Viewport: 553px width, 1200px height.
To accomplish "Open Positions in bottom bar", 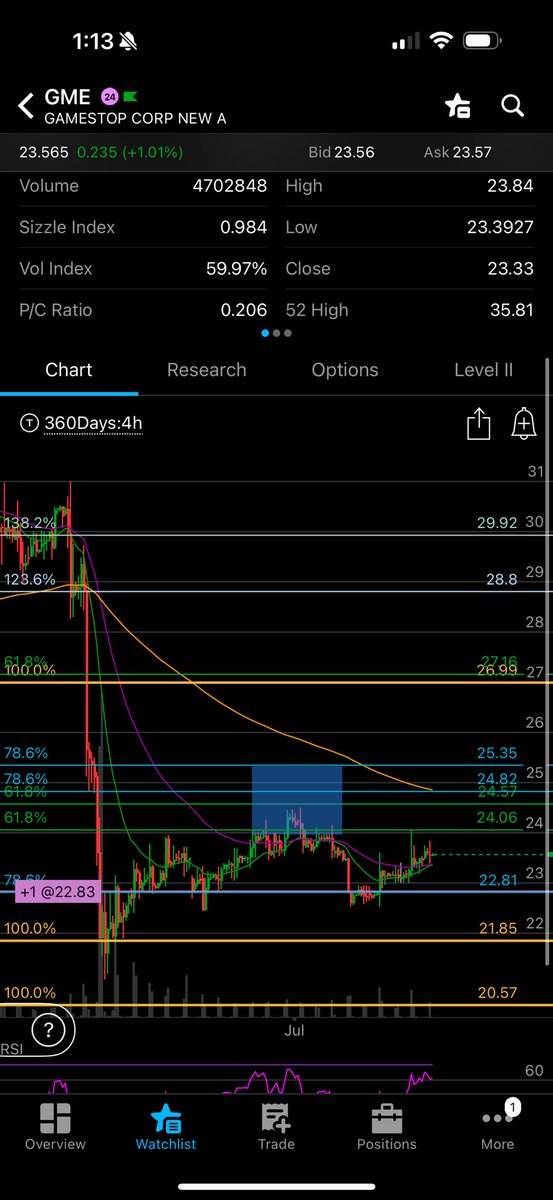I will 387,1127.
